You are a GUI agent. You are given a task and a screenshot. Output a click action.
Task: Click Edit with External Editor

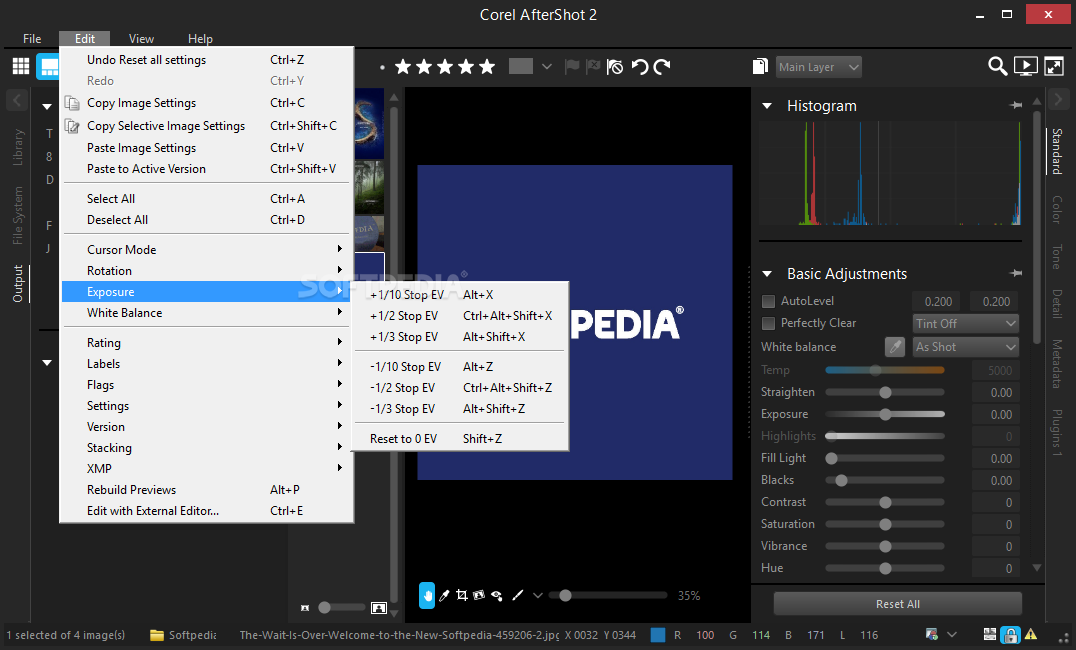[206, 511]
